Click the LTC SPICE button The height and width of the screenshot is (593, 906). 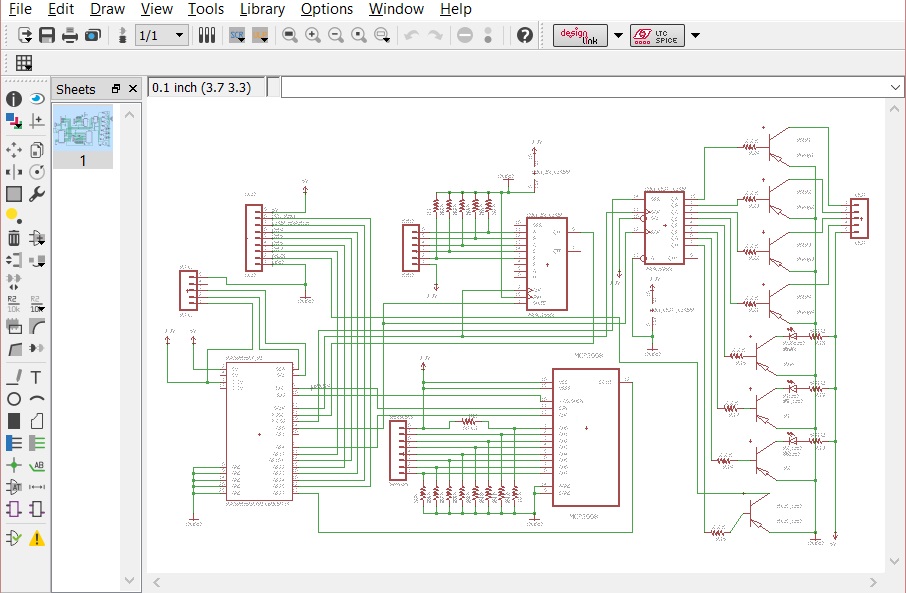(656, 33)
